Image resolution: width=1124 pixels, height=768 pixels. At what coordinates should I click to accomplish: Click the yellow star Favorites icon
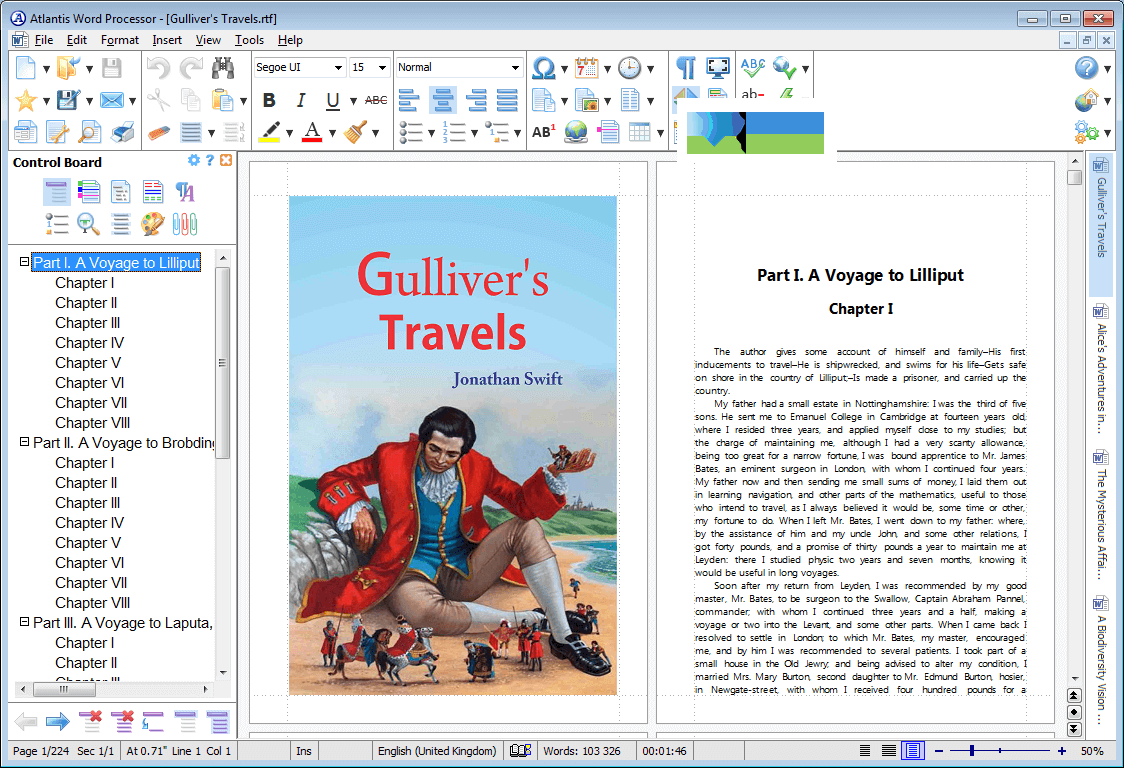coord(26,100)
